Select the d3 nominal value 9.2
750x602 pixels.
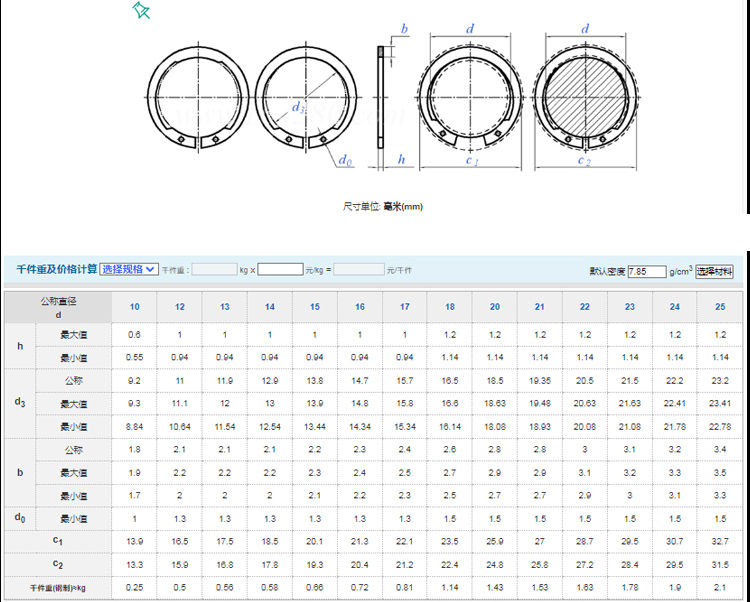135,381
